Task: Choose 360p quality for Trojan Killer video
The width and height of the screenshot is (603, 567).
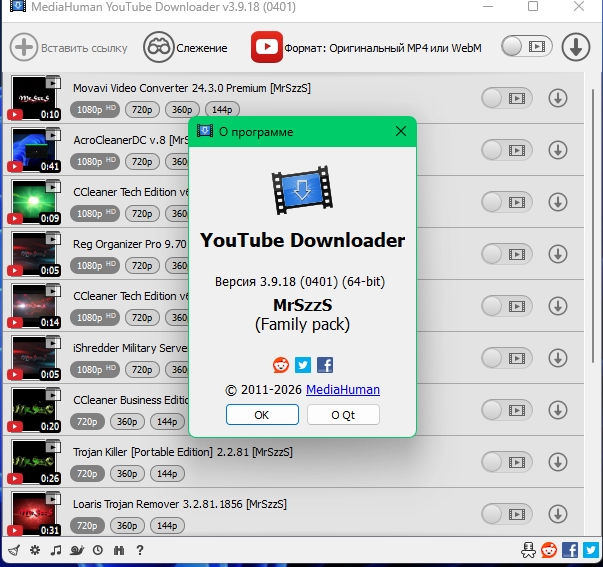Action: point(126,473)
